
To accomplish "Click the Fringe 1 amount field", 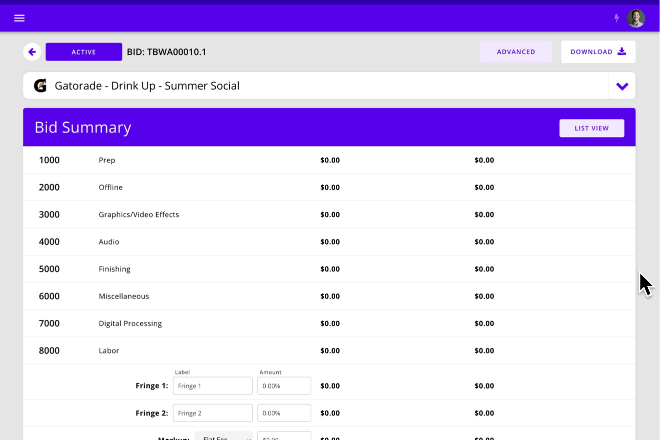I will click(x=284, y=386).
